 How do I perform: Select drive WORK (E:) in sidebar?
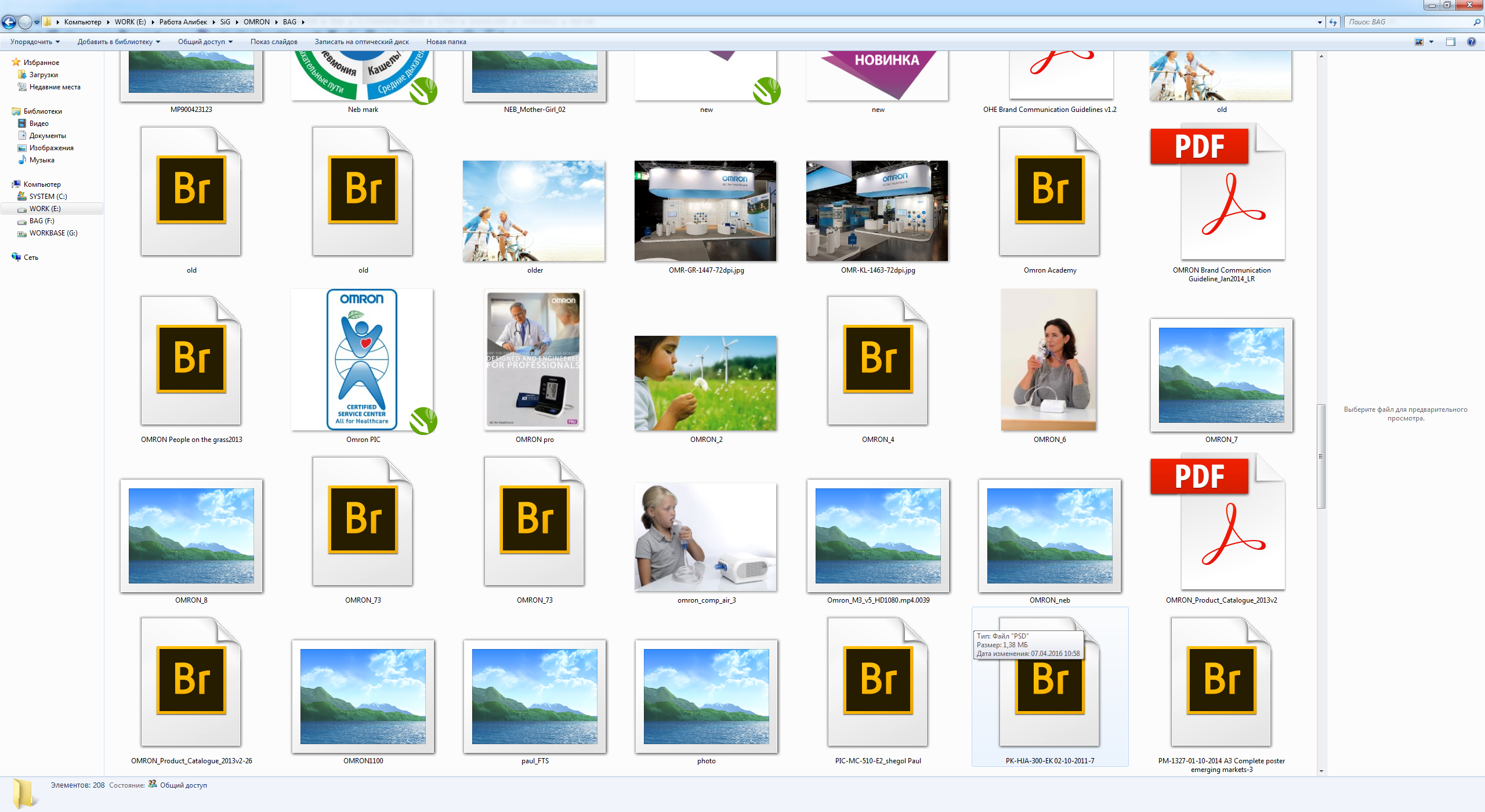coord(45,209)
